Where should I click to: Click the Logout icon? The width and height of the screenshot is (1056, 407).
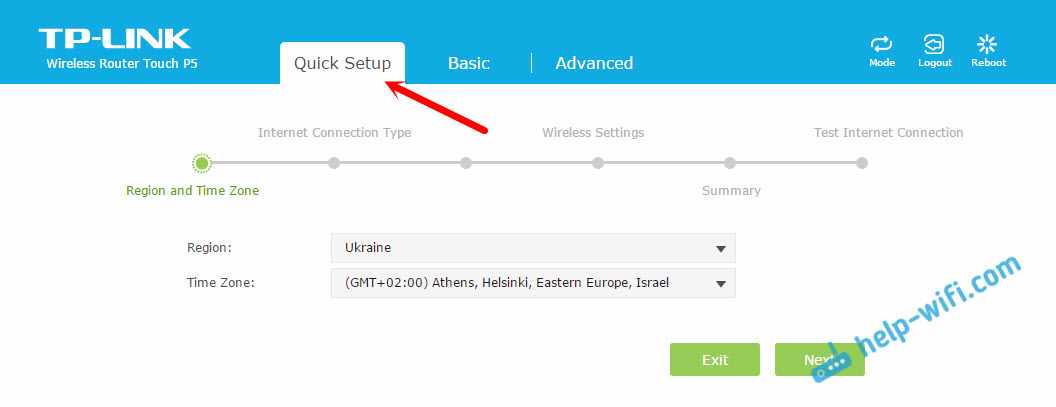(934, 45)
